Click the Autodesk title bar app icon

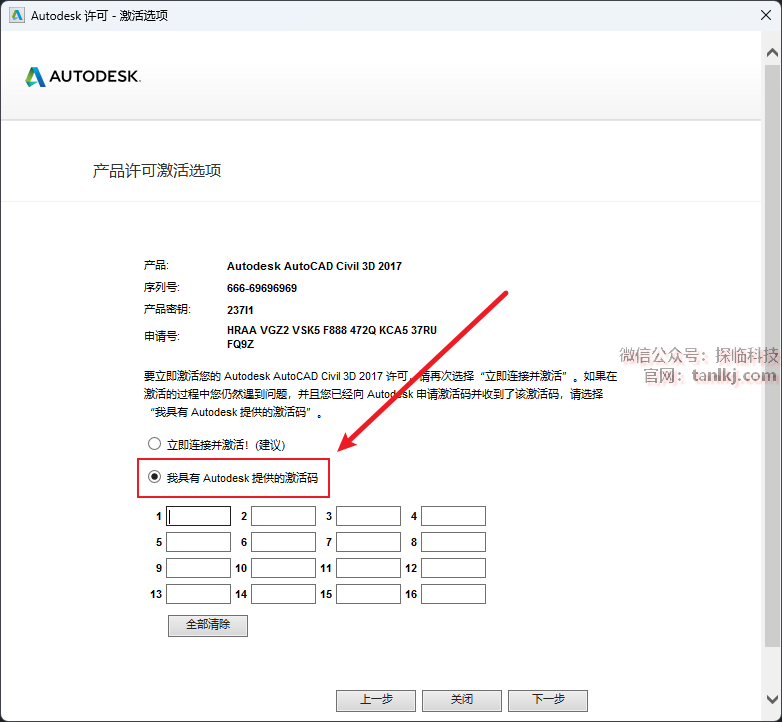(x=16, y=15)
